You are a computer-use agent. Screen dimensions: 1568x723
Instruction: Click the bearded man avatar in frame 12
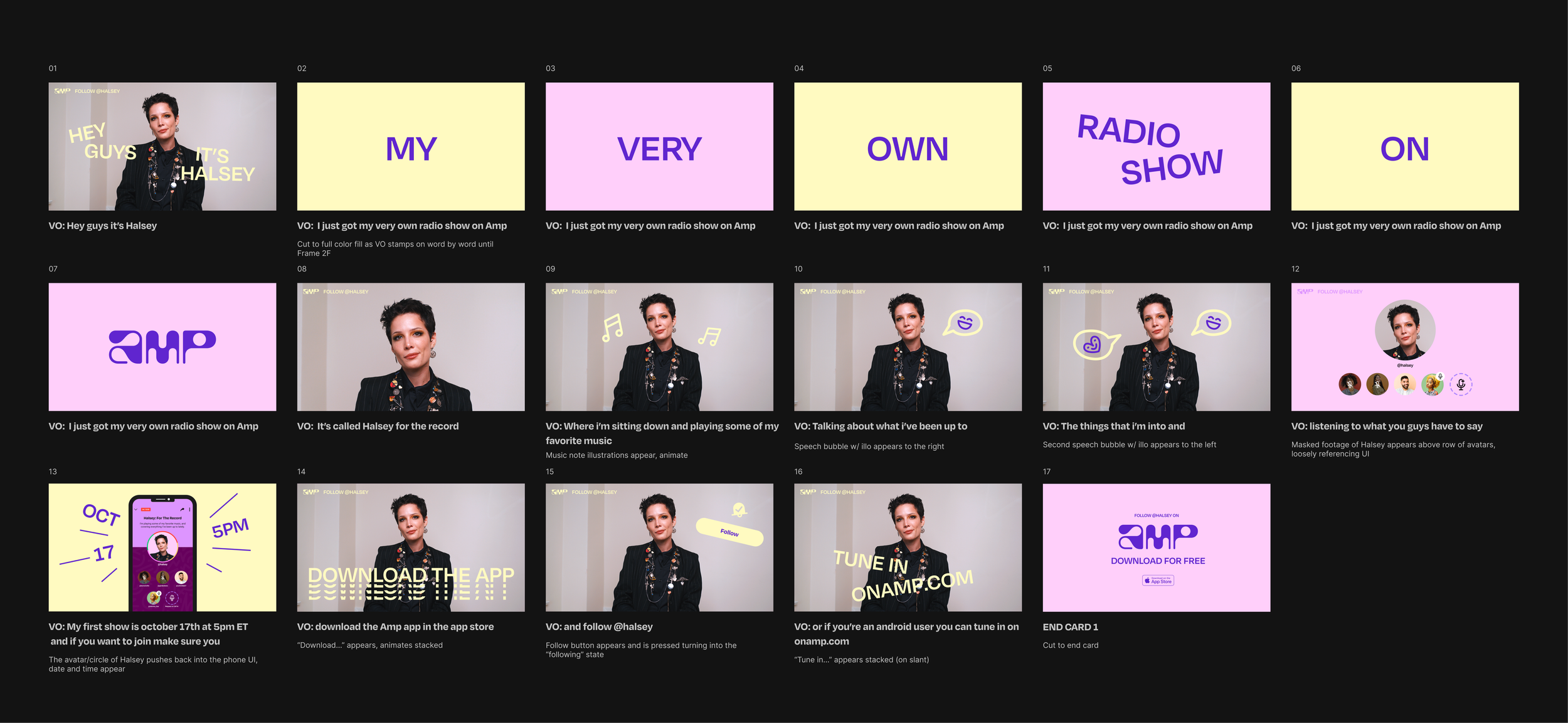coord(1405,384)
